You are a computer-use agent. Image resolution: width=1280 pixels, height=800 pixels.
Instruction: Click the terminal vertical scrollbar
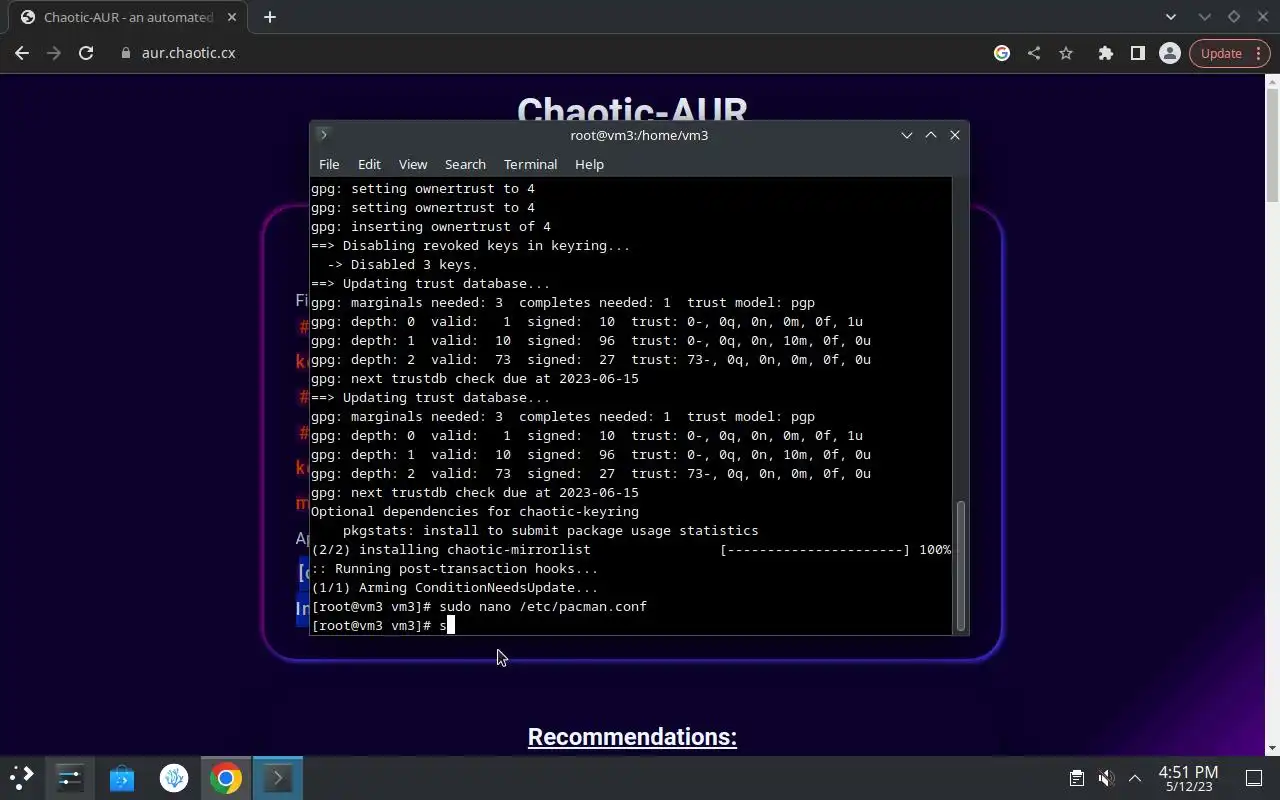[962, 565]
